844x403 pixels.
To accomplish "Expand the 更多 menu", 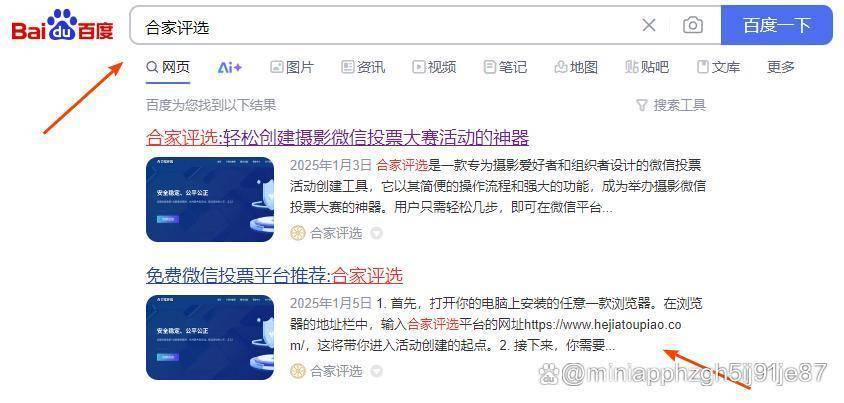I will [780, 67].
